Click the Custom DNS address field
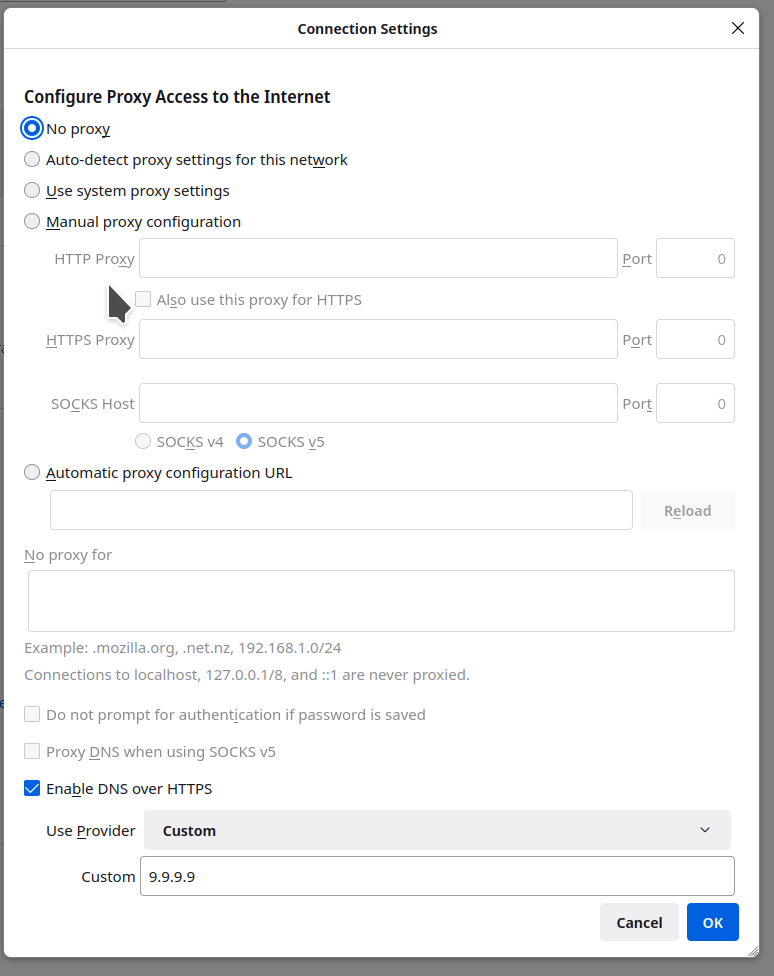774x976 pixels. point(437,876)
